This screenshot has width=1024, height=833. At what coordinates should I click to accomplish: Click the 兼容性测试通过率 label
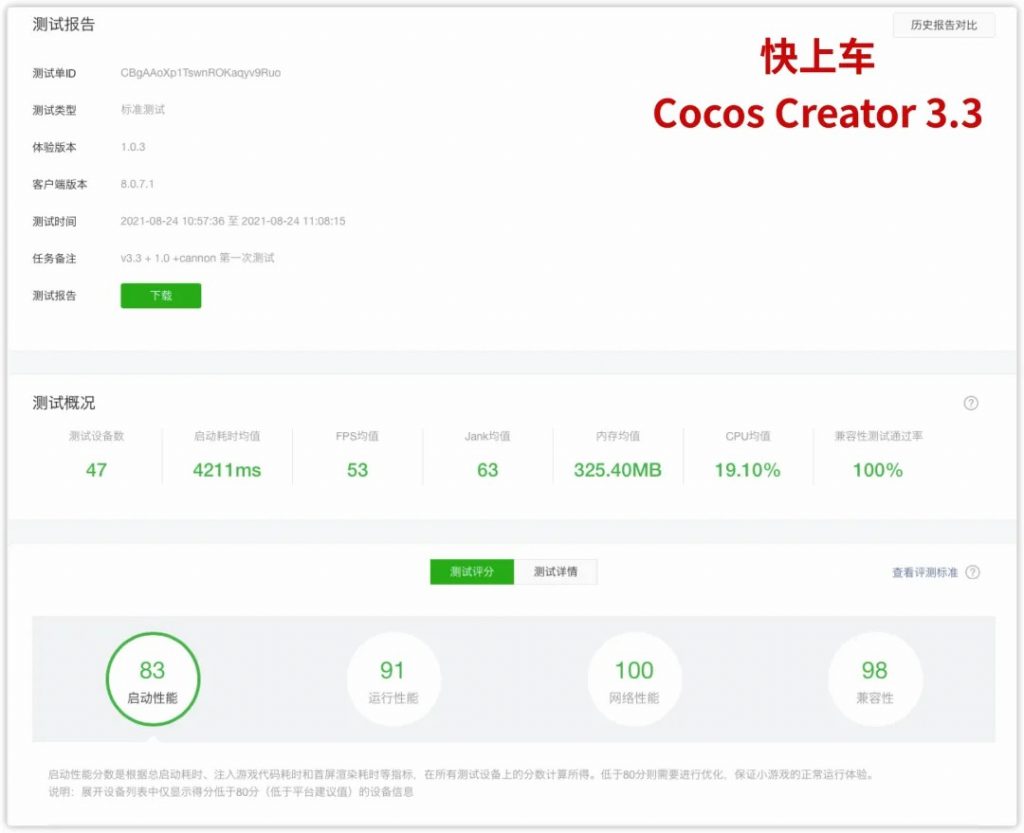click(878, 436)
